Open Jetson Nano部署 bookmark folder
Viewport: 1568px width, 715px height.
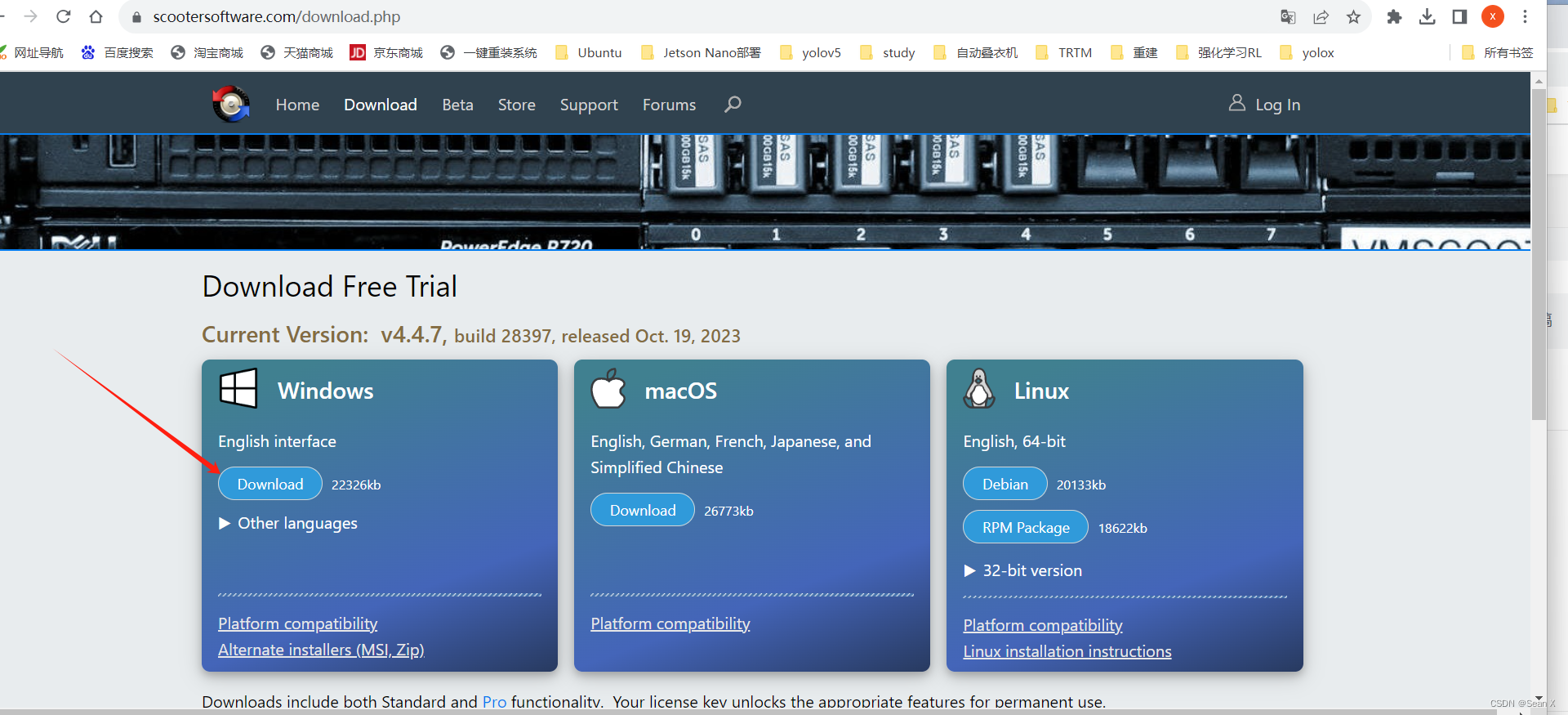701,52
